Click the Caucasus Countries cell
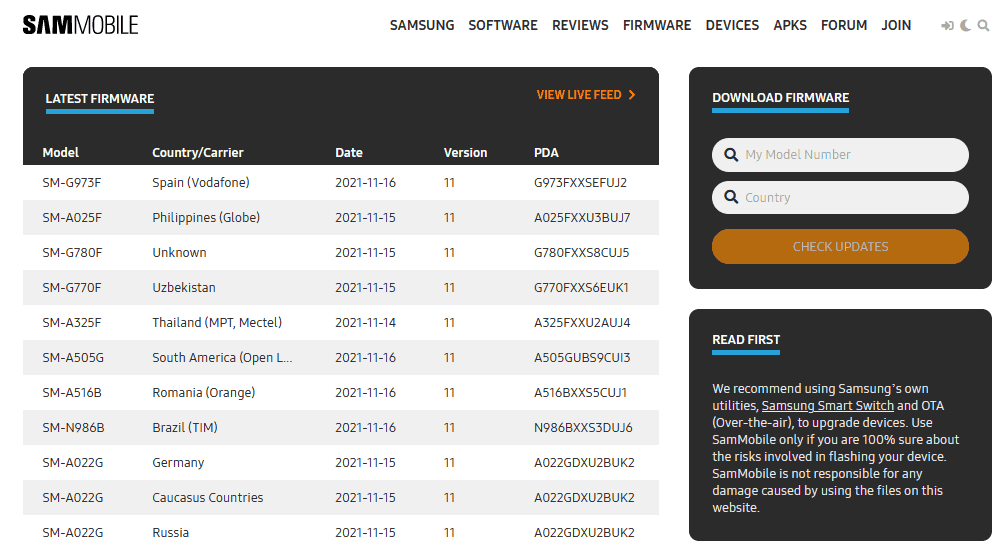This screenshot has width=1006, height=549. (x=207, y=497)
